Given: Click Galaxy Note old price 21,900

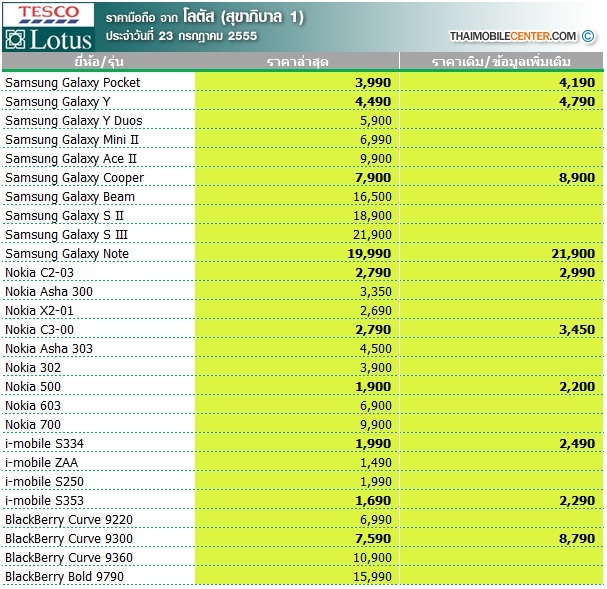Looking at the screenshot, I should [573, 253].
